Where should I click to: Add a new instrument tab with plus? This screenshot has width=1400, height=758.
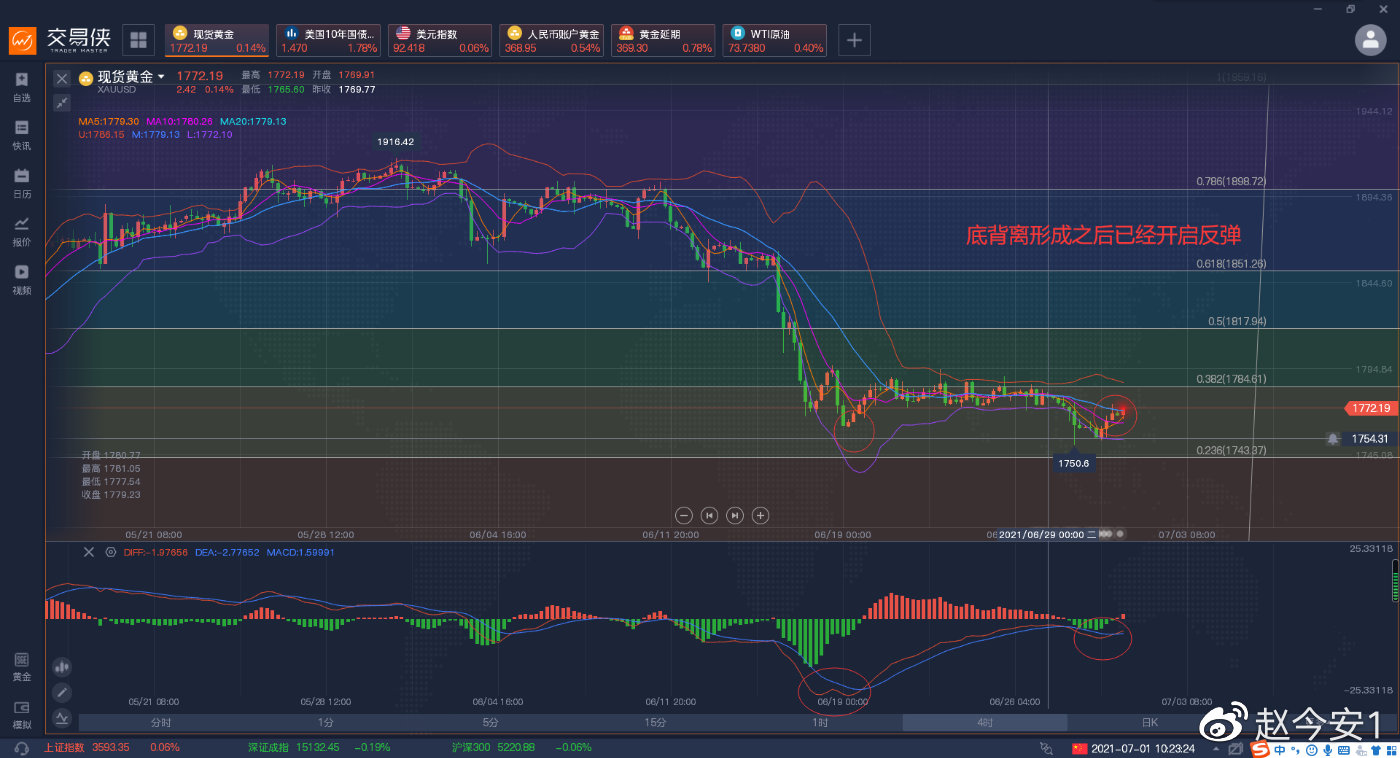point(854,40)
